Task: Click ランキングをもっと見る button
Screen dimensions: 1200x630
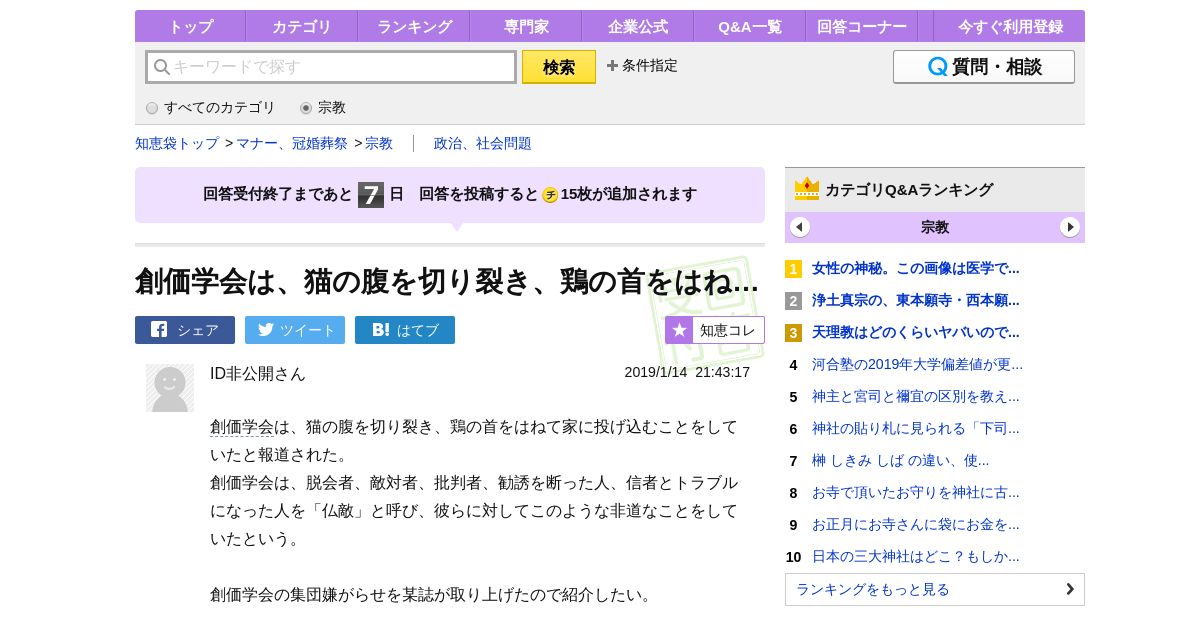Action: pyautogui.click(x=935, y=589)
